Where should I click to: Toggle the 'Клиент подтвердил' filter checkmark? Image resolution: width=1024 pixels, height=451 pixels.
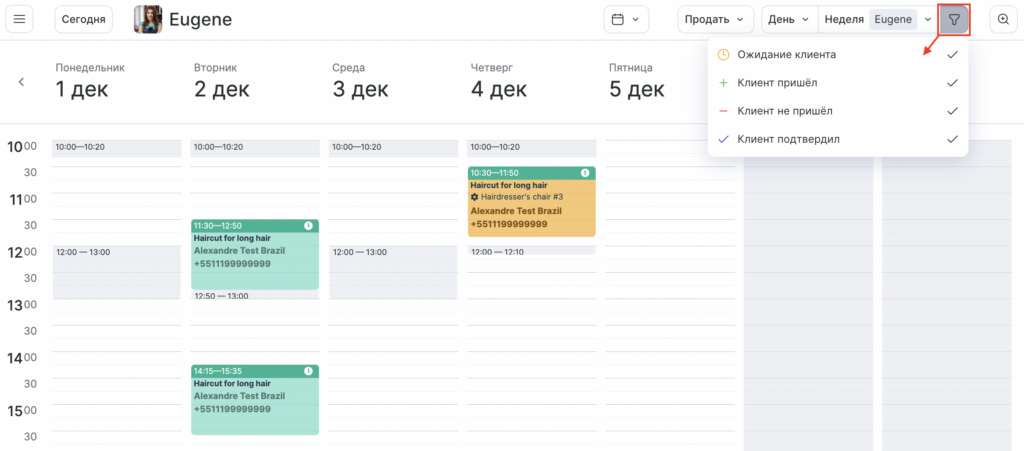click(952, 139)
